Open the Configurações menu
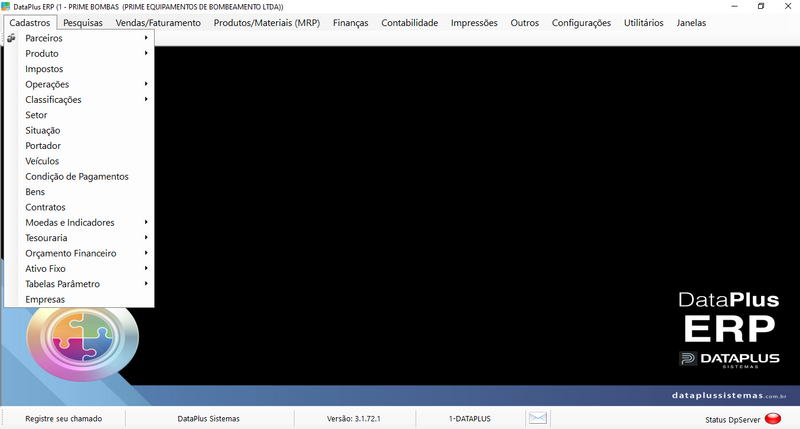Screen dimensions: 800x429 tap(581, 23)
